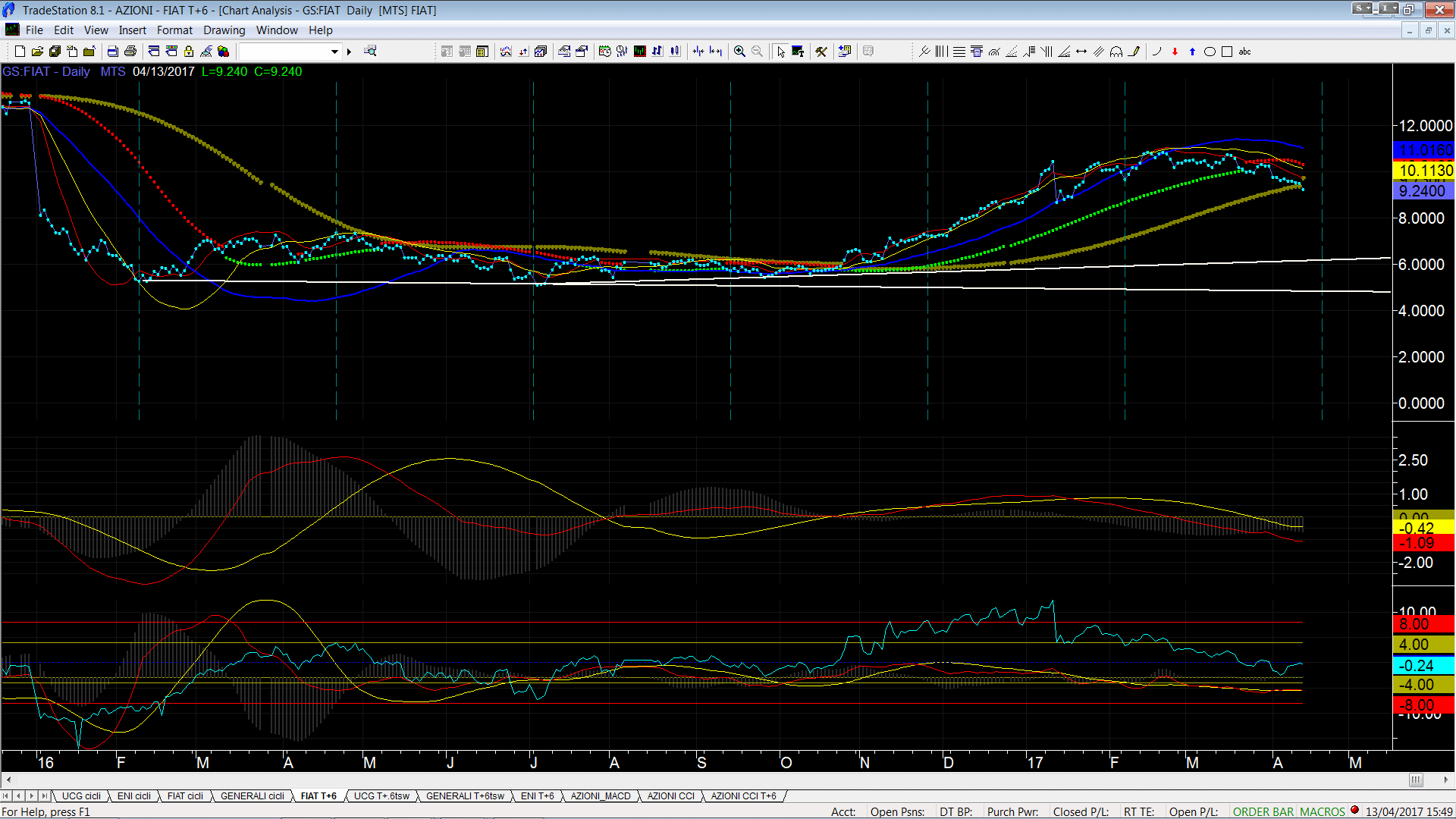Click the ORDER BAR status button
1456x819 pixels.
[x=1263, y=811]
